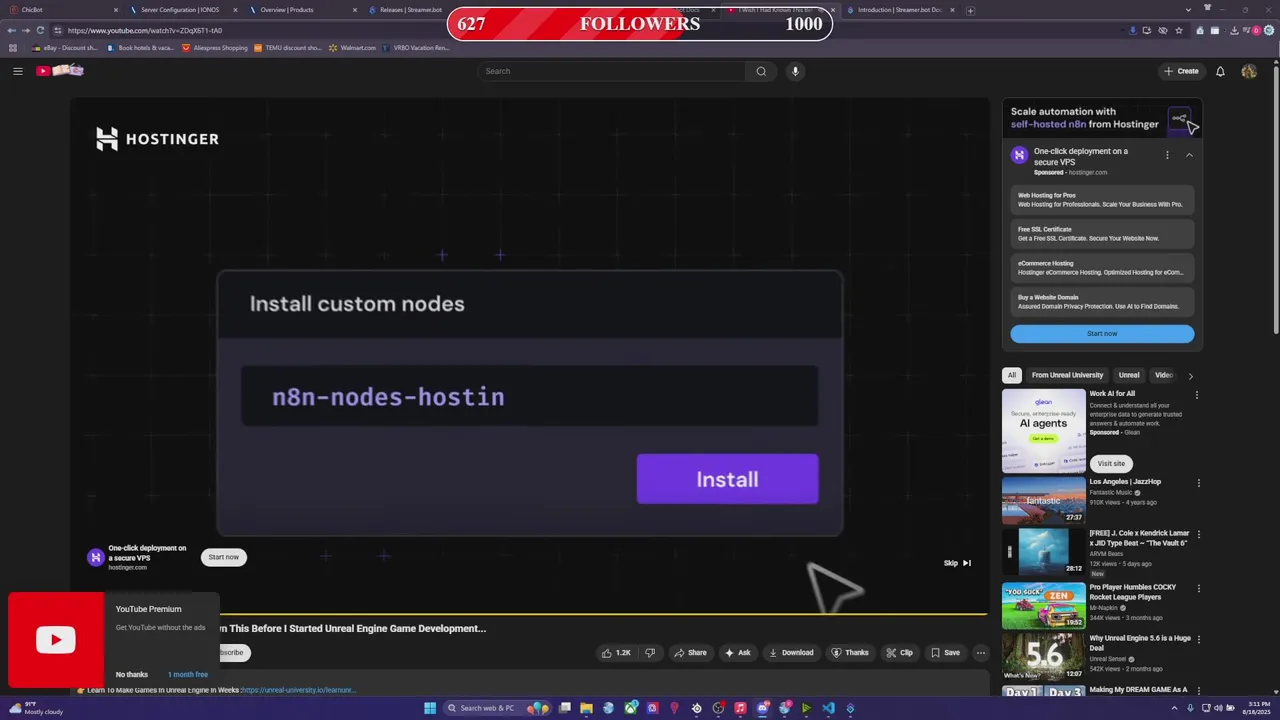Open options for Unreal Engine 5.6 video
Image resolution: width=1280 pixels, height=720 pixels.
coord(1198,639)
